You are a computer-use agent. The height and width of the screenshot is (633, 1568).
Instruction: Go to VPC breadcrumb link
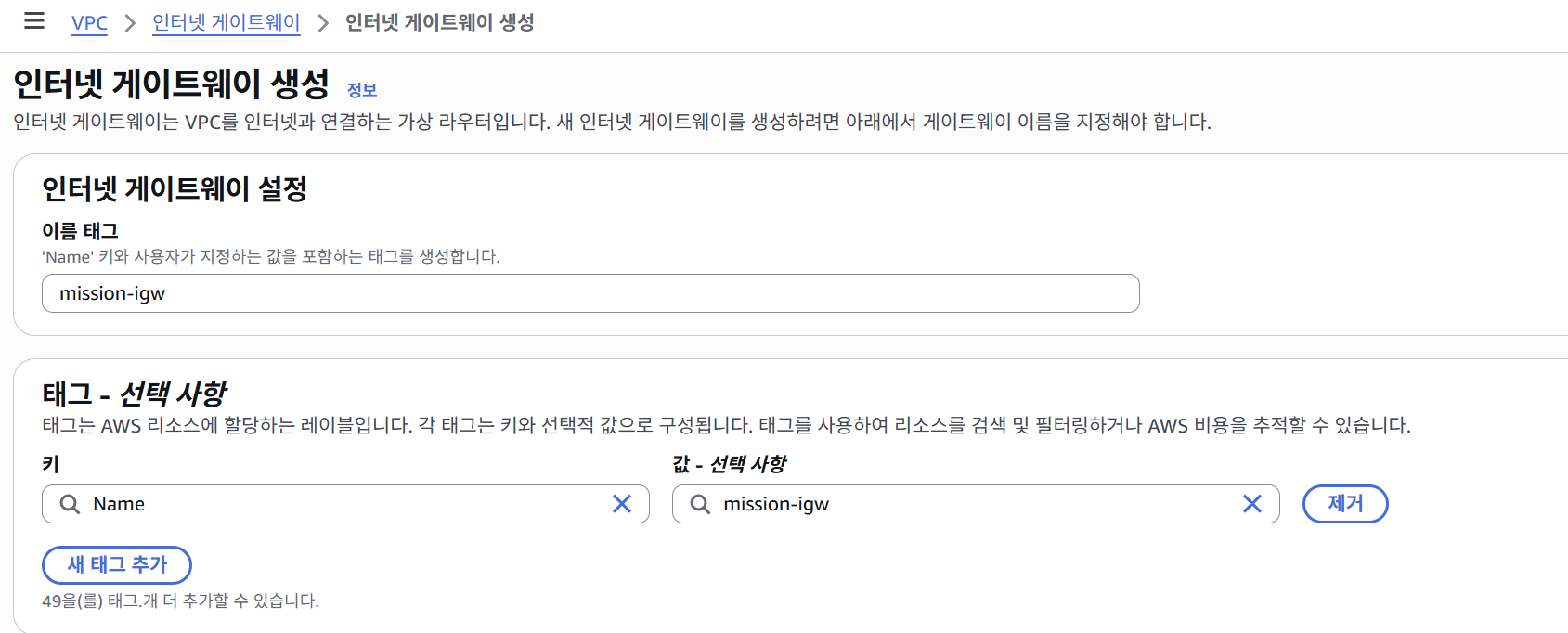pyautogui.click(x=89, y=23)
